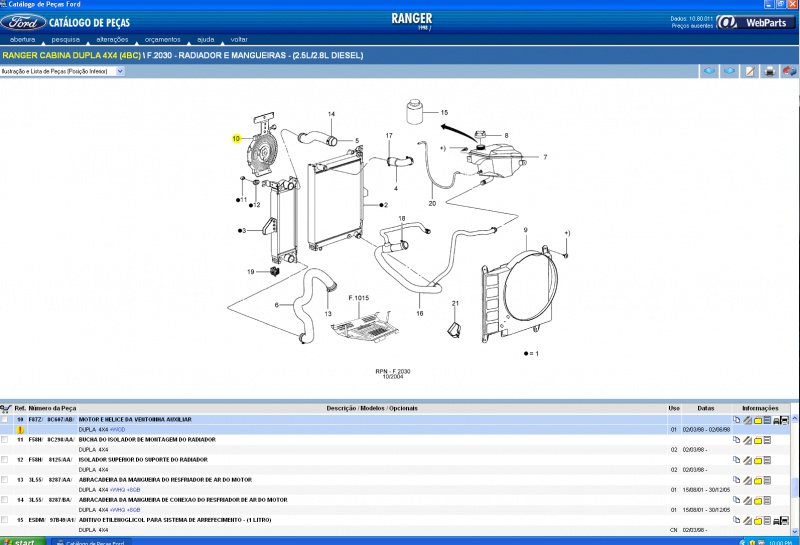
Task: Go to the previous illustration arrow
Action: click(709, 71)
